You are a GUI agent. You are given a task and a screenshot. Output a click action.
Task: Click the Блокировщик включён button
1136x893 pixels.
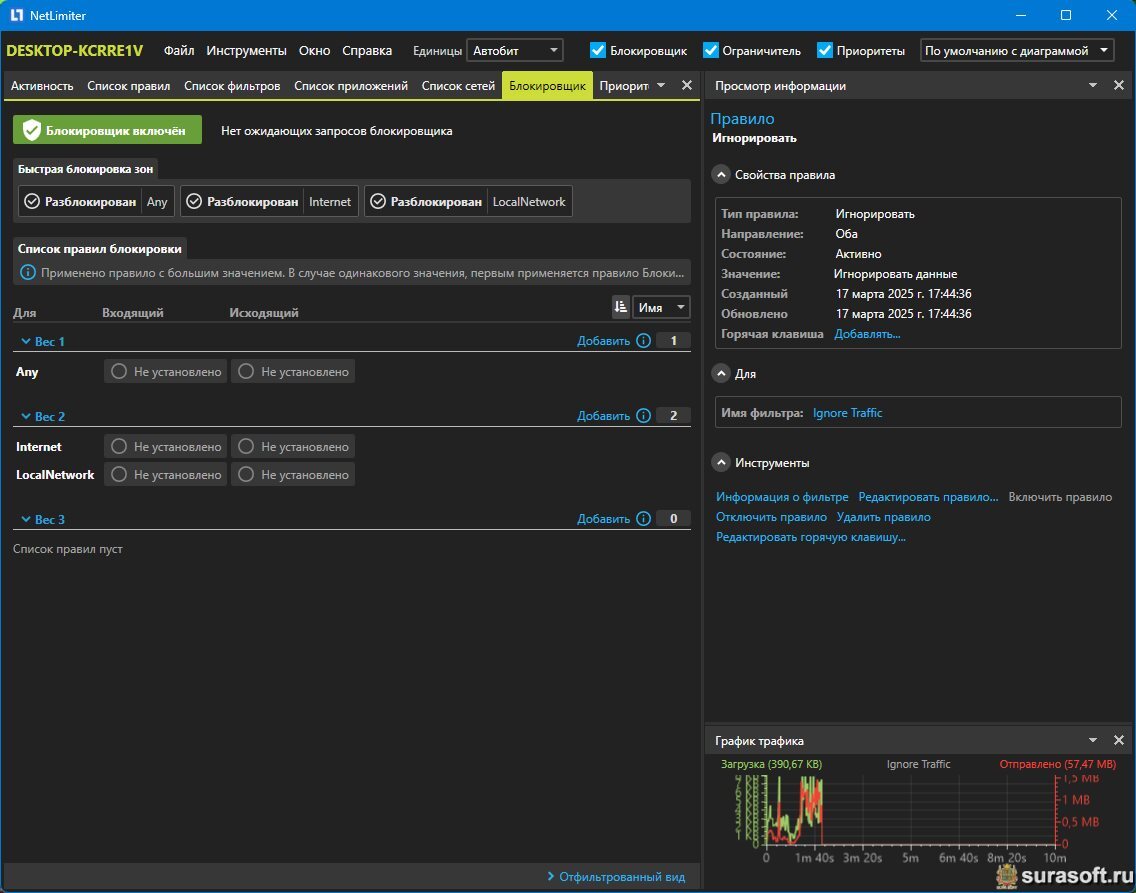coord(107,130)
